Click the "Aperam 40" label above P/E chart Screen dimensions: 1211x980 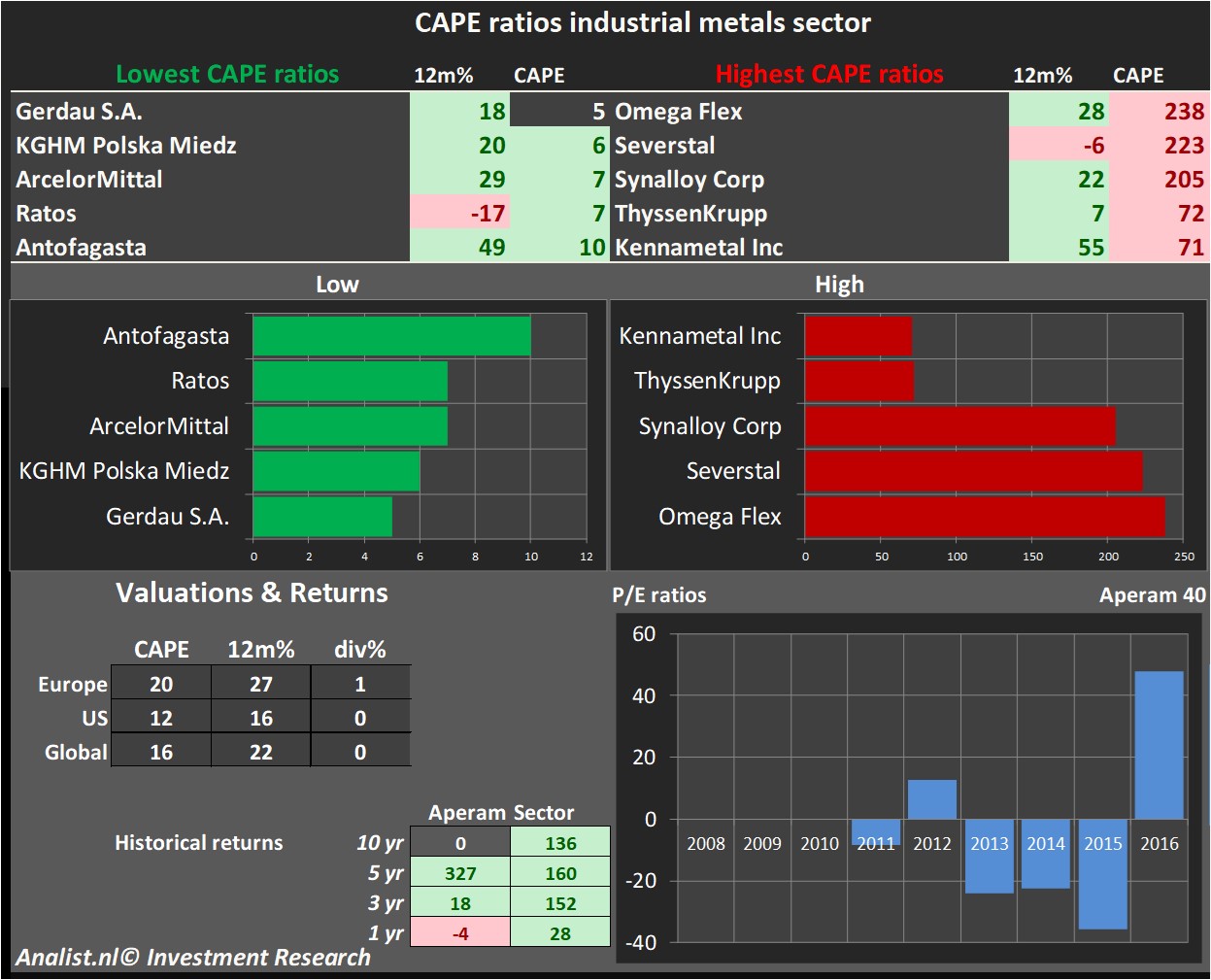point(1153,595)
